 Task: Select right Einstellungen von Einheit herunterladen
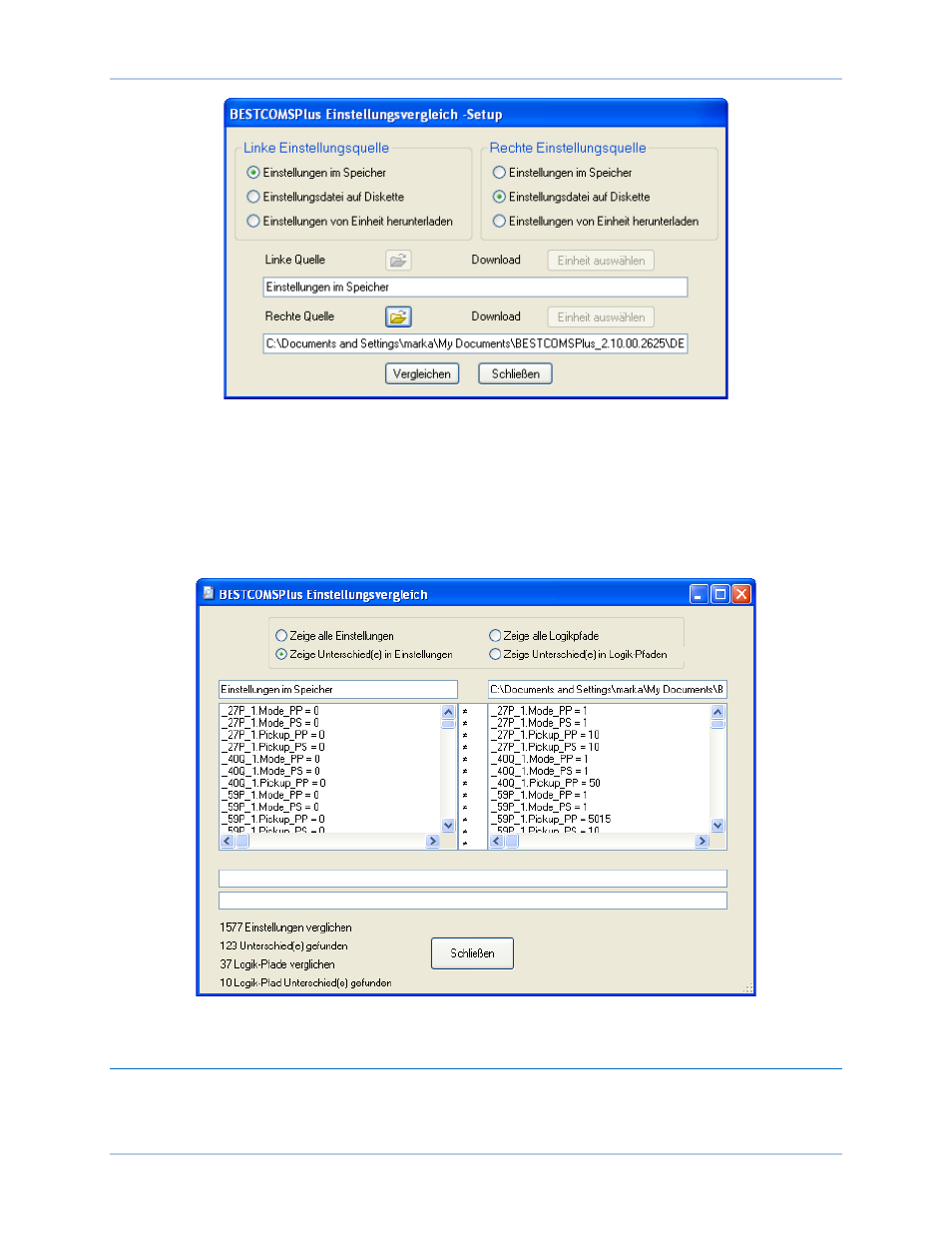tap(596, 222)
